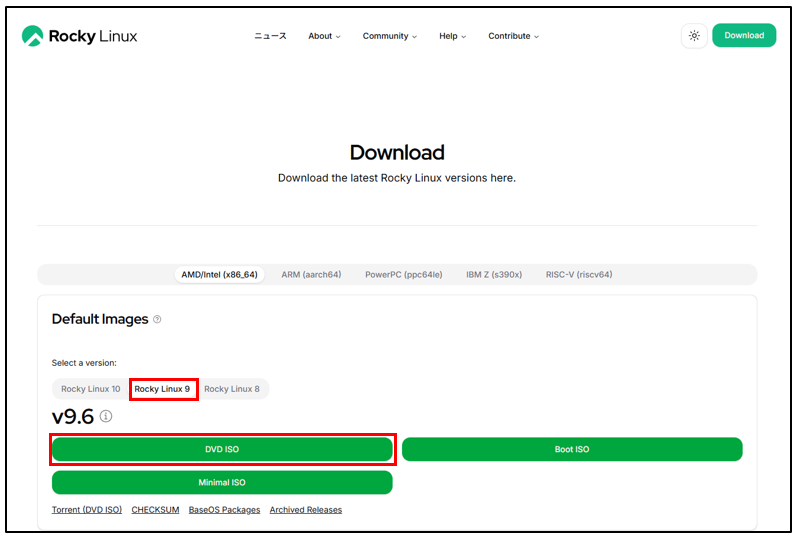This screenshot has height=538, width=795.
Task: Toggle the light/dark theme sun icon
Action: (x=694, y=36)
